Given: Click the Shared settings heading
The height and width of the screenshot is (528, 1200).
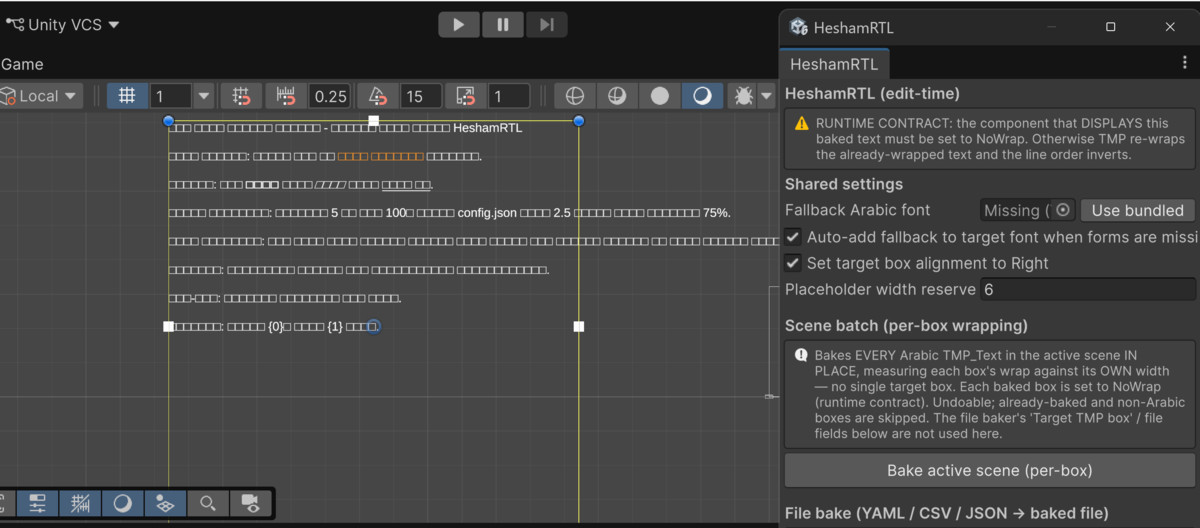Looking at the screenshot, I should [x=844, y=184].
